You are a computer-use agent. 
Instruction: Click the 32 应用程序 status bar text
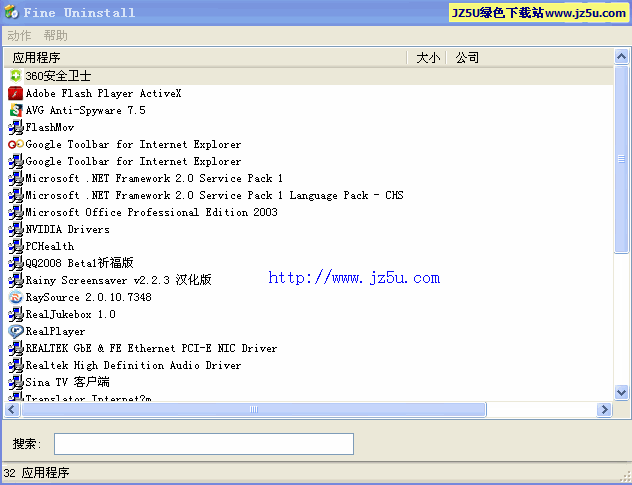[36, 473]
